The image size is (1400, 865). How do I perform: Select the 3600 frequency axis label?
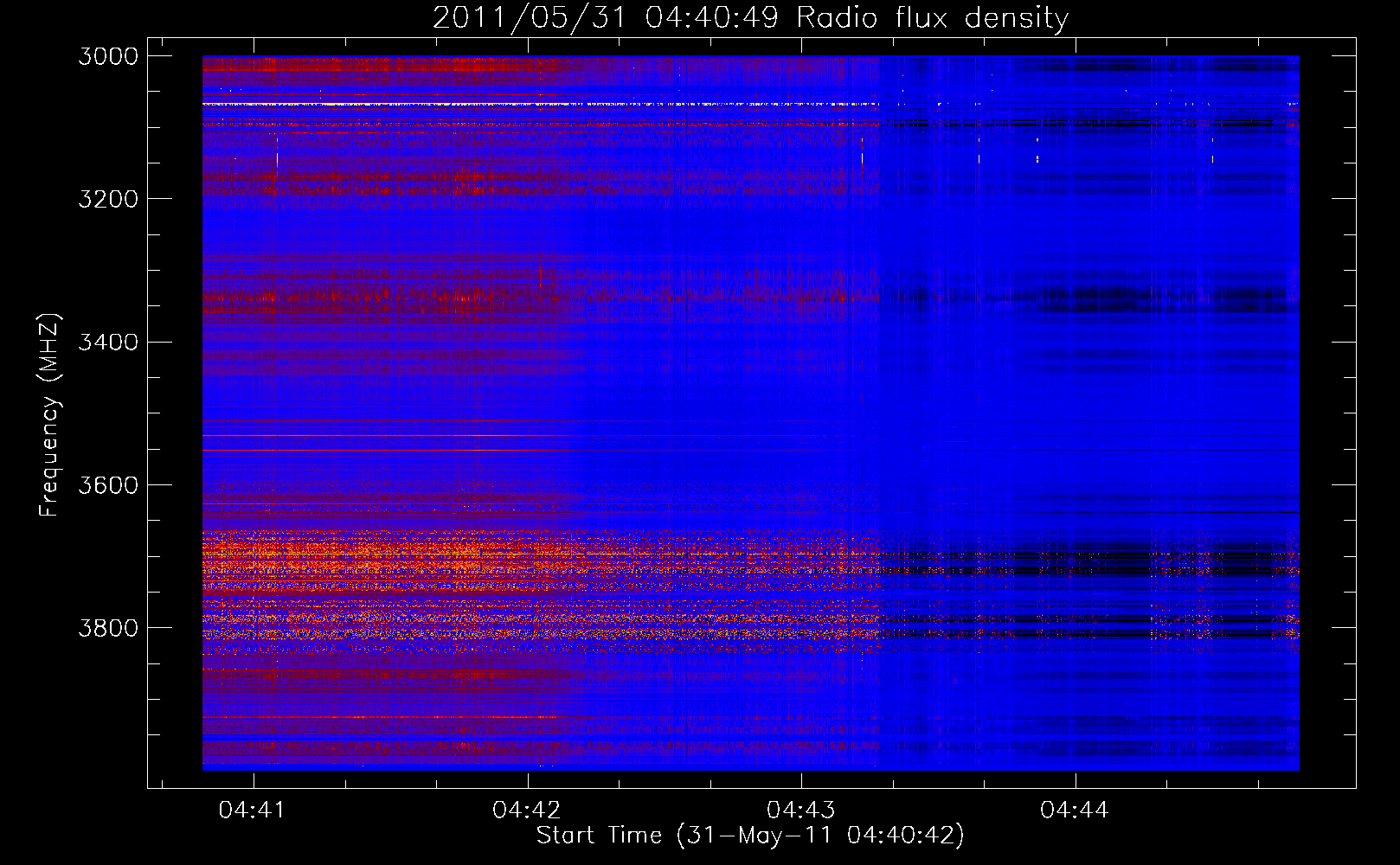pyautogui.click(x=108, y=484)
